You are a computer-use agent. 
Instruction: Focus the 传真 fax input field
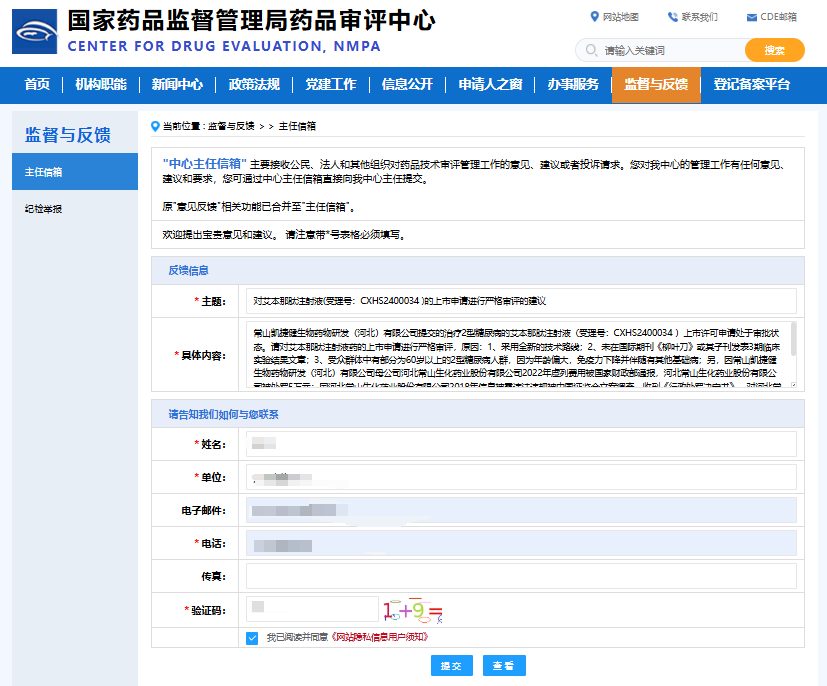pos(520,576)
